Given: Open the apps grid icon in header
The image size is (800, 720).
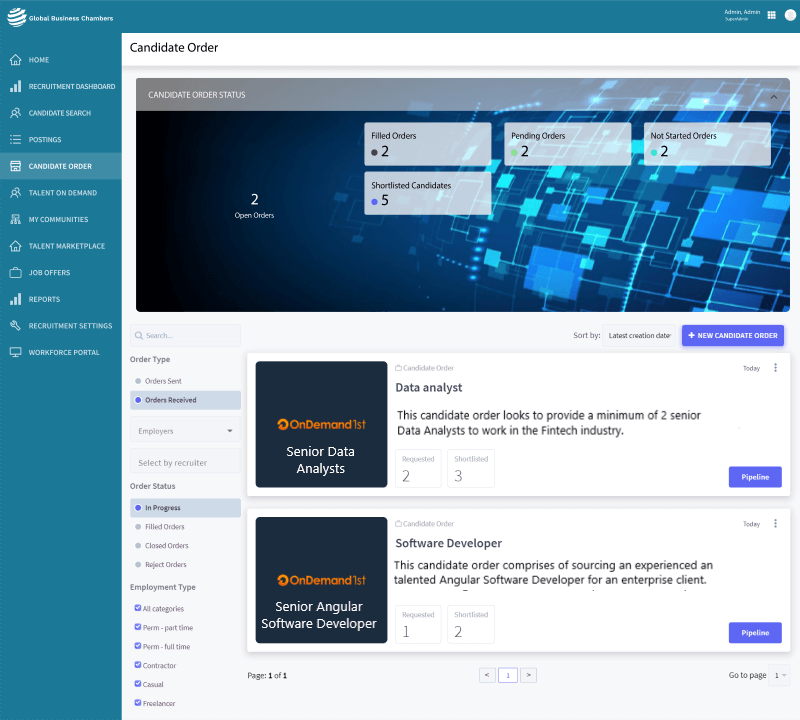Looking at the screenshot, I should pyautogui.click(x=771, y=15).
